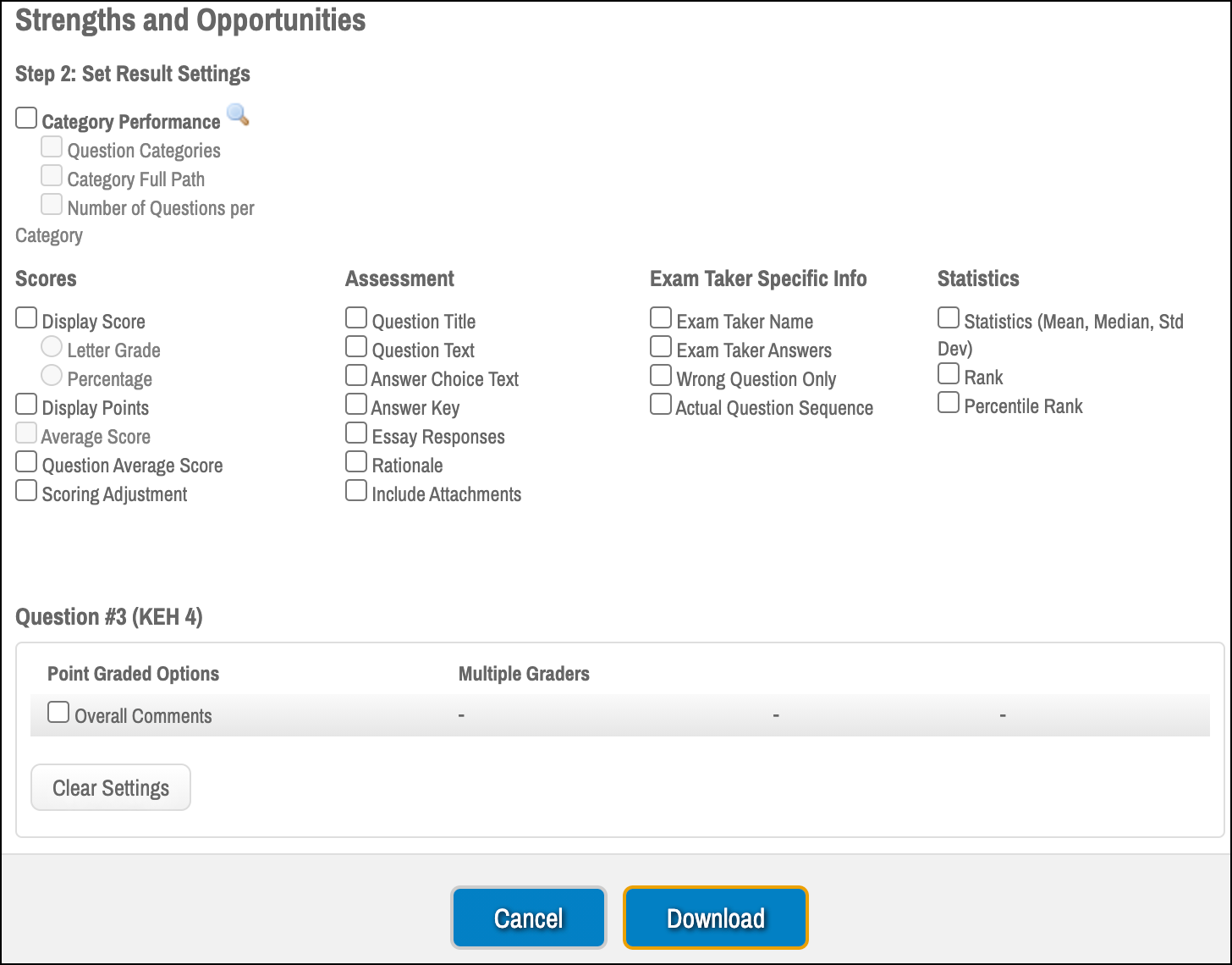This screenshot has width=1232, height=965.
Task: Toggle the Overall Comments checkbox
Action: 58,713
